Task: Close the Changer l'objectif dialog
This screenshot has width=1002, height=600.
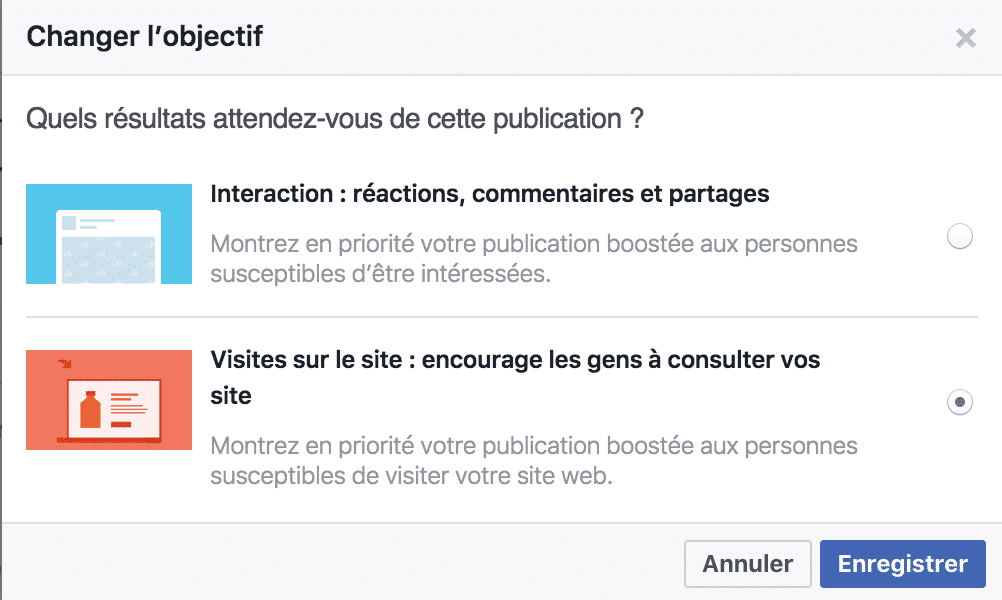Action: [966, 38]
